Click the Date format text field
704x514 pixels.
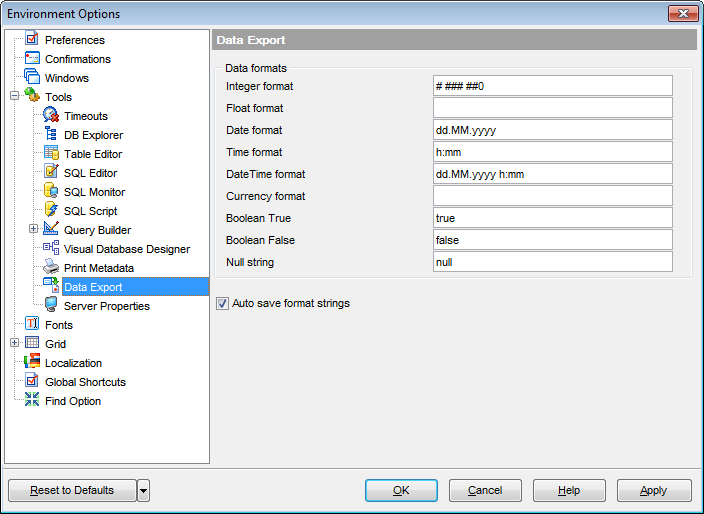[x=552, y=130]
